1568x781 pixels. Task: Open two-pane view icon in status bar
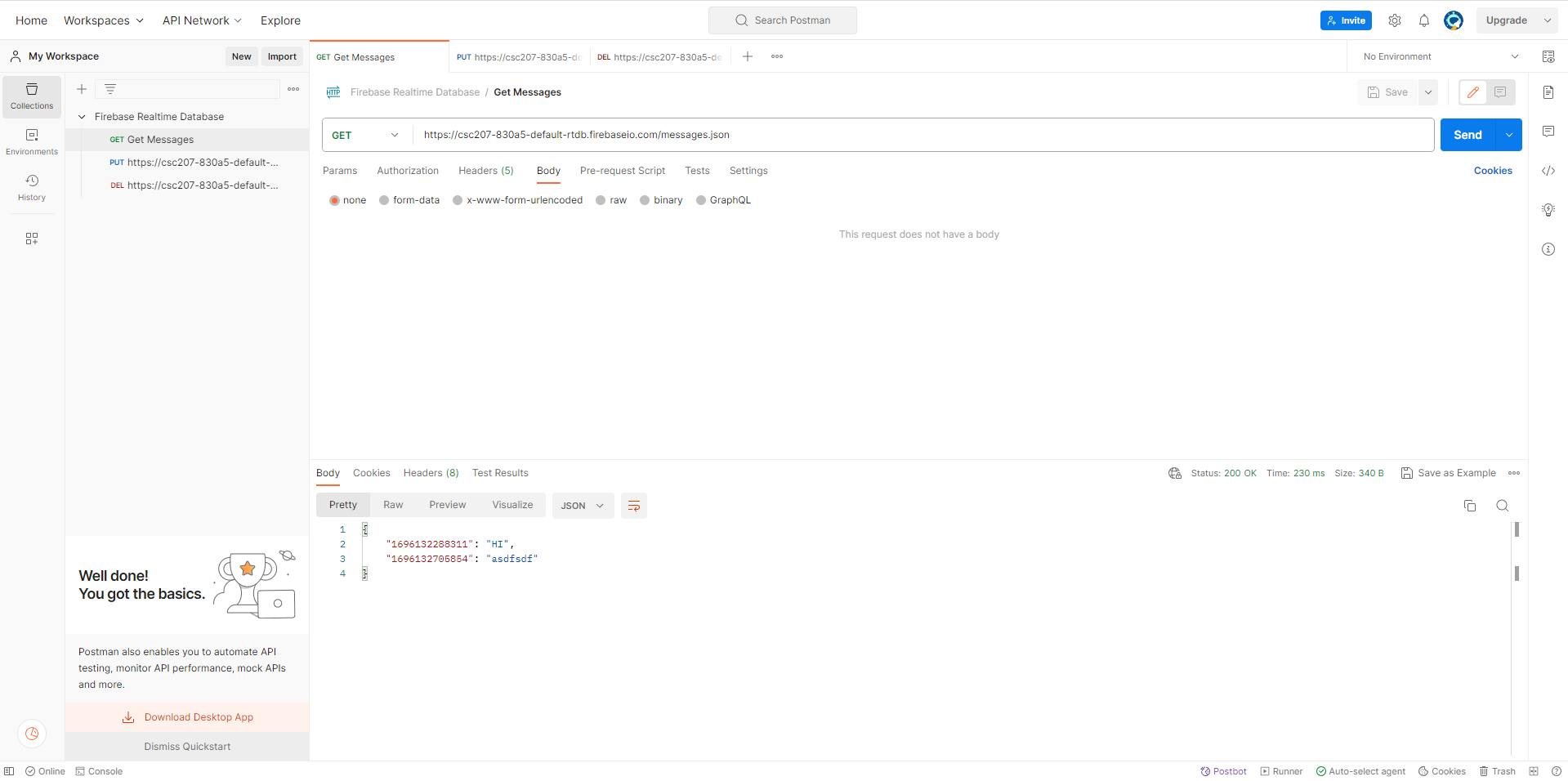(x=1534, y=771)
